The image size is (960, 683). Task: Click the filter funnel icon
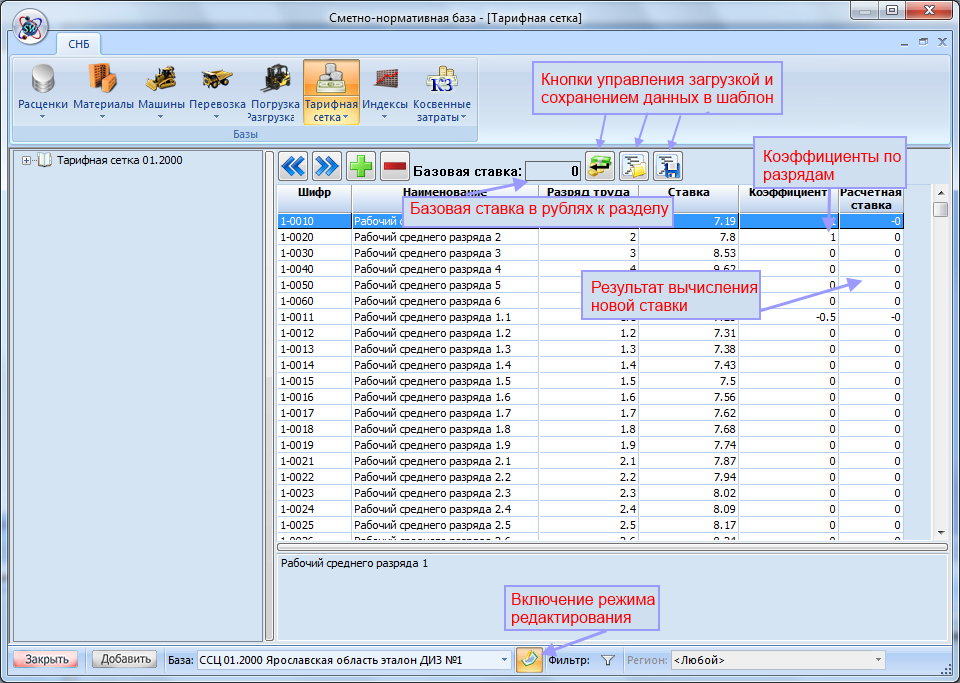click(607, 660)
